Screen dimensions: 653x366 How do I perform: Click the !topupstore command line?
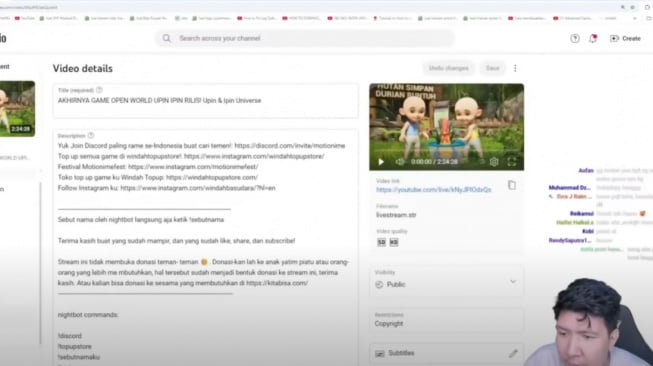(75, 346)
